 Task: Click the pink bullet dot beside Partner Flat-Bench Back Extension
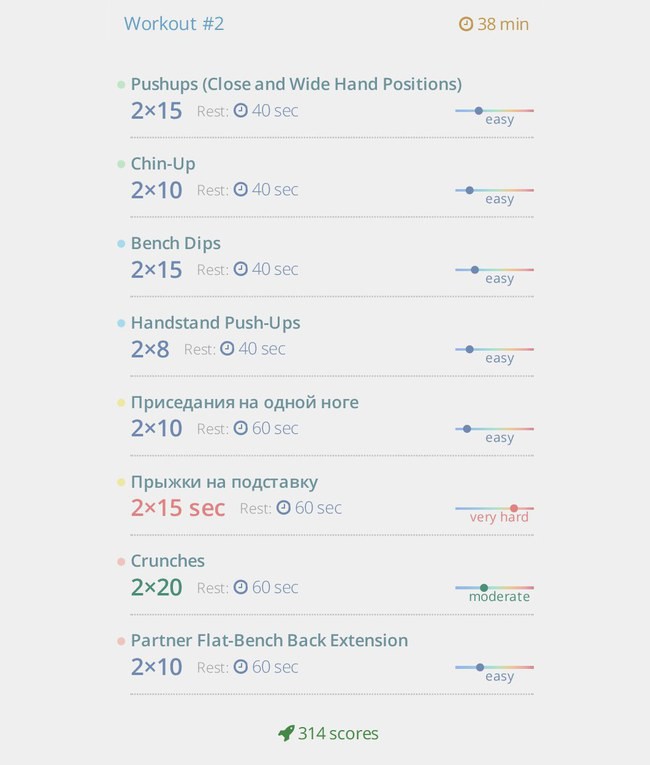coord(121,642)
